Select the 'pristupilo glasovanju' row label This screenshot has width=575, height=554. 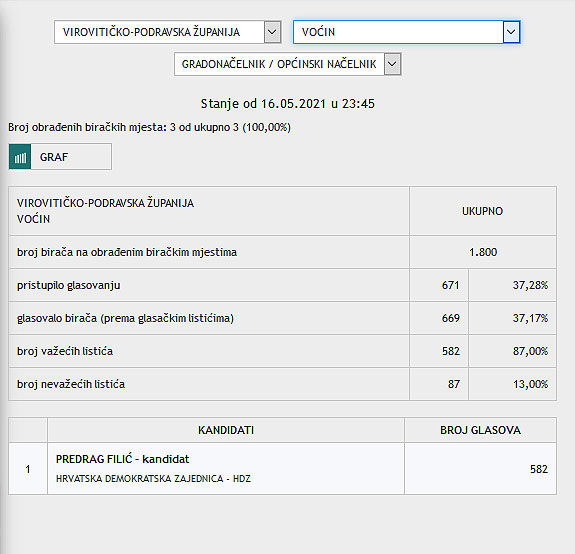click(x=69, y=285)
